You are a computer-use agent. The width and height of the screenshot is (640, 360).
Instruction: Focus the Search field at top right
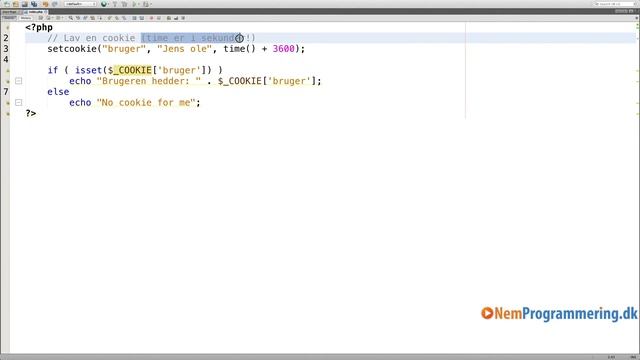point(614,4)
